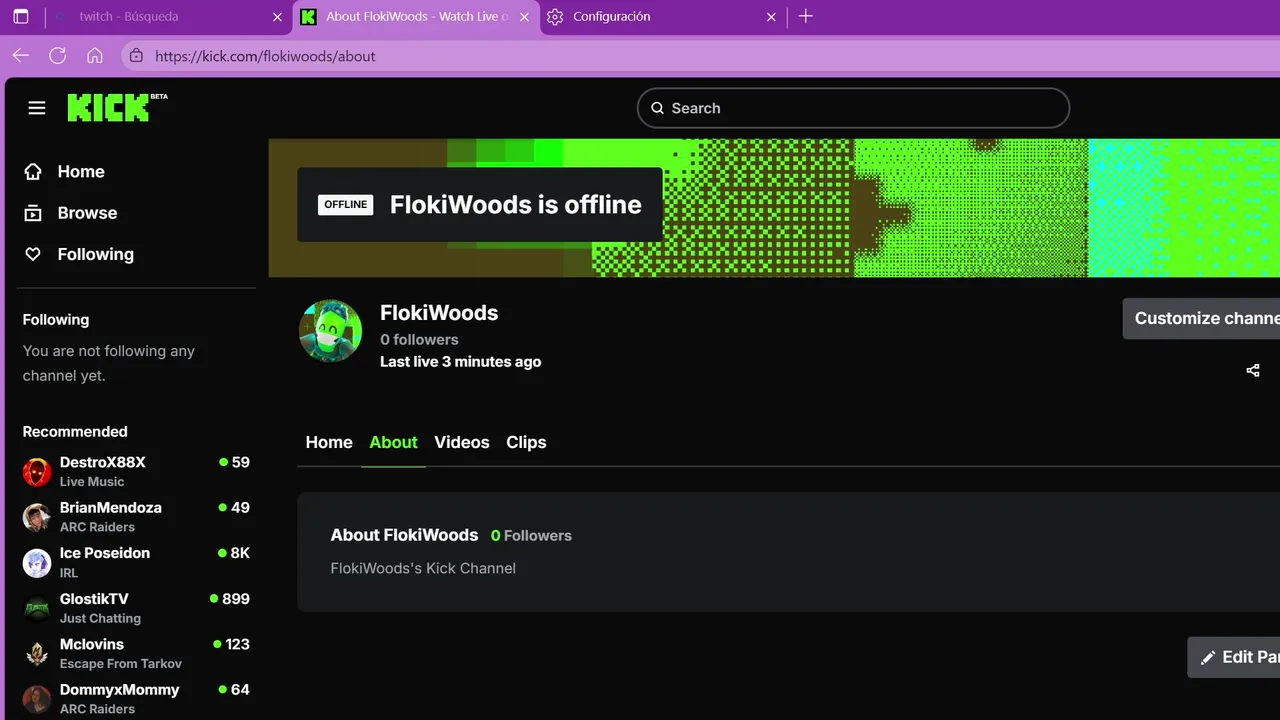1280x720 pixels.
Task: Click browser home icon
Action: coord(95,56)
